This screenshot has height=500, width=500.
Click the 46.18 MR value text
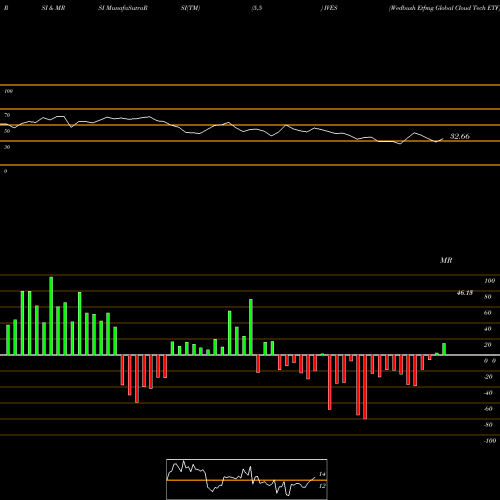465,293
